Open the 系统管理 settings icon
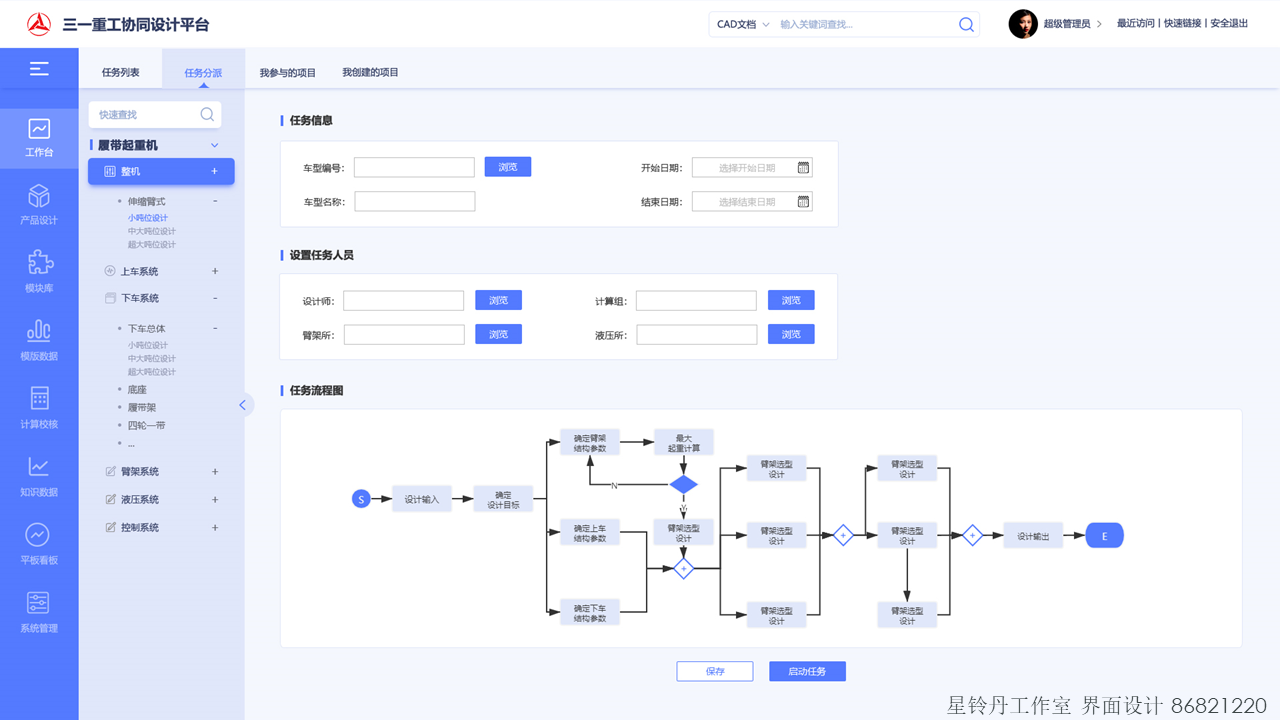 pyautogui.click(x=38, y=602)
